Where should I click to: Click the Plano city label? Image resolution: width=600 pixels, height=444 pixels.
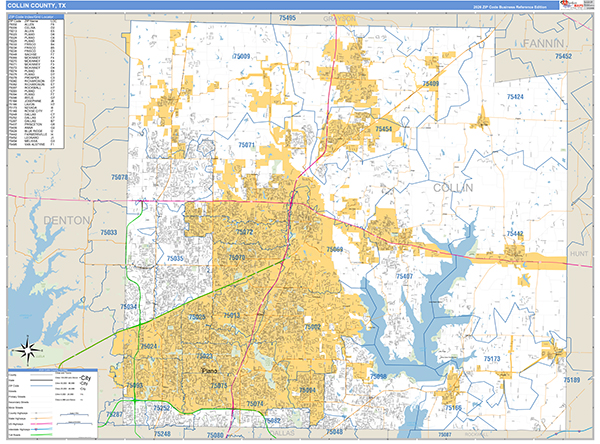point(209,371)
